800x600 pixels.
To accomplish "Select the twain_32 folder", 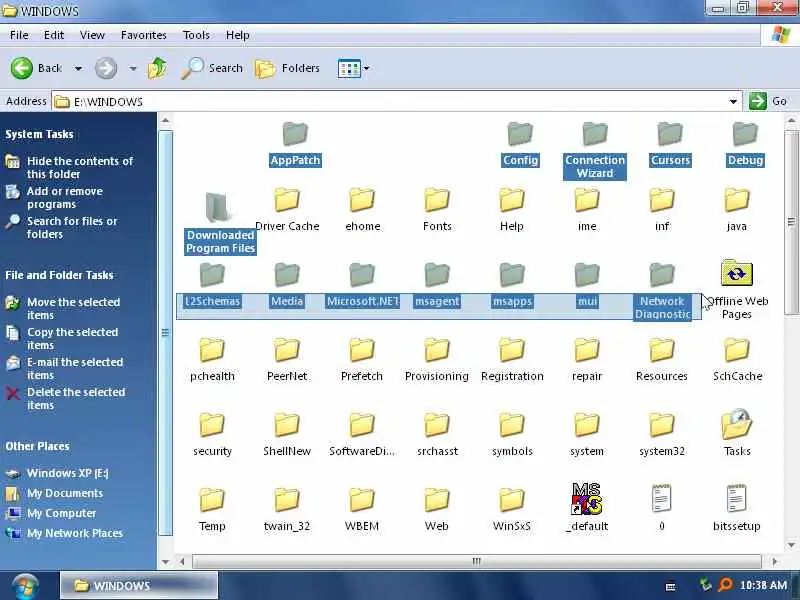I will pyautogui.click(x=287, y=510).
